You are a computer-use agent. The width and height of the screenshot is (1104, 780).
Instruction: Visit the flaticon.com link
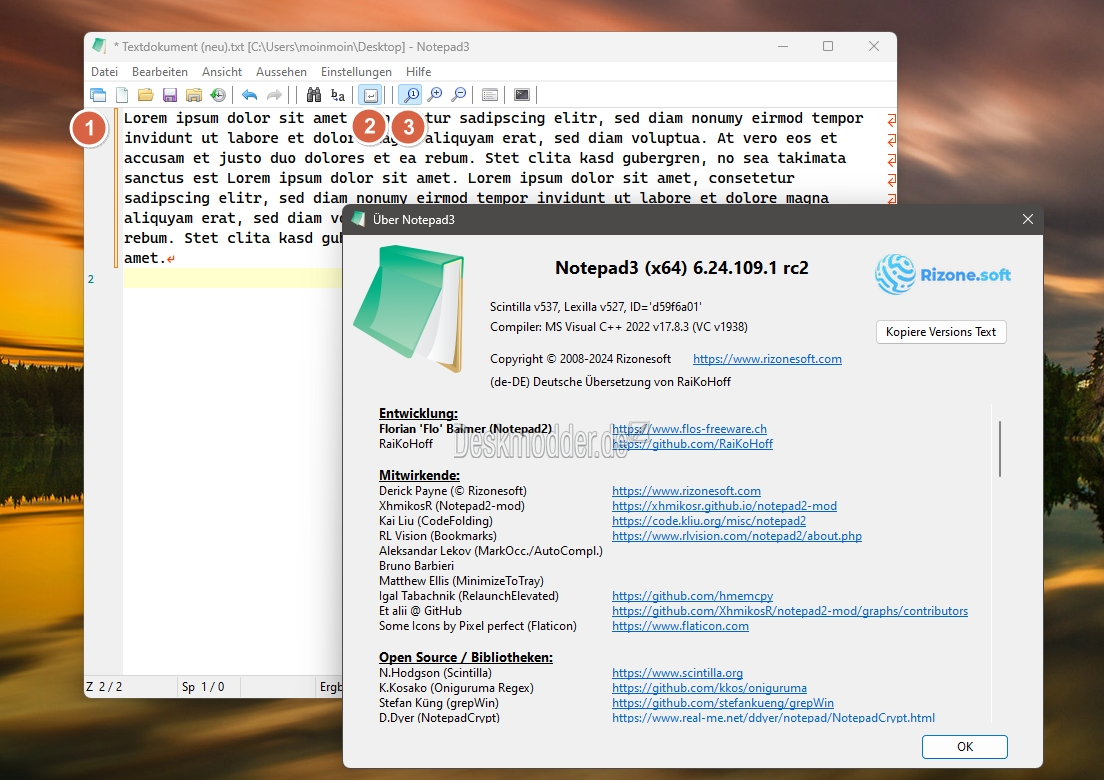(680, 626)
